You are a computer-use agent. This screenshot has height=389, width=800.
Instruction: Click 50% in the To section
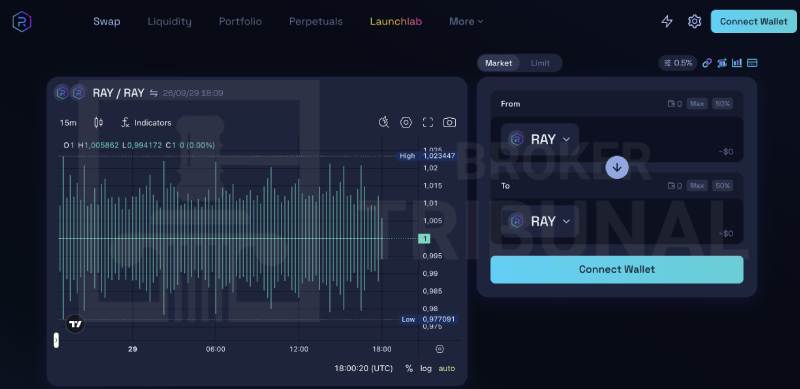click(722, 186)
